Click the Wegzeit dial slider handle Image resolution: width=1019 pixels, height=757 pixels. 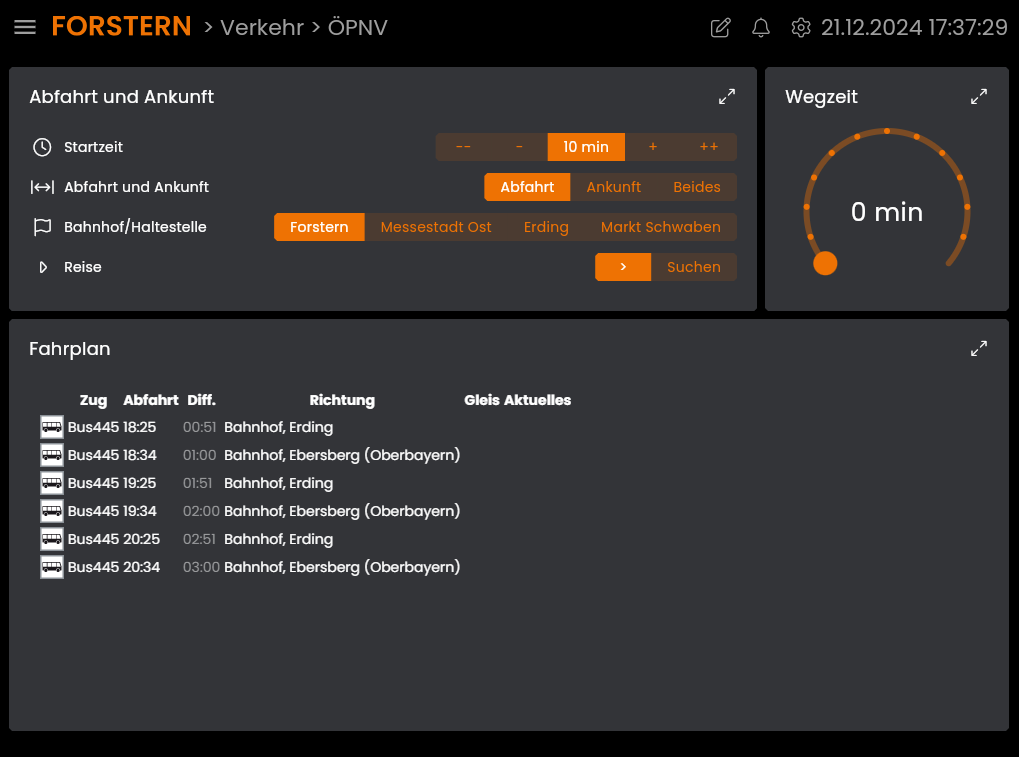(x=825, y=263)
